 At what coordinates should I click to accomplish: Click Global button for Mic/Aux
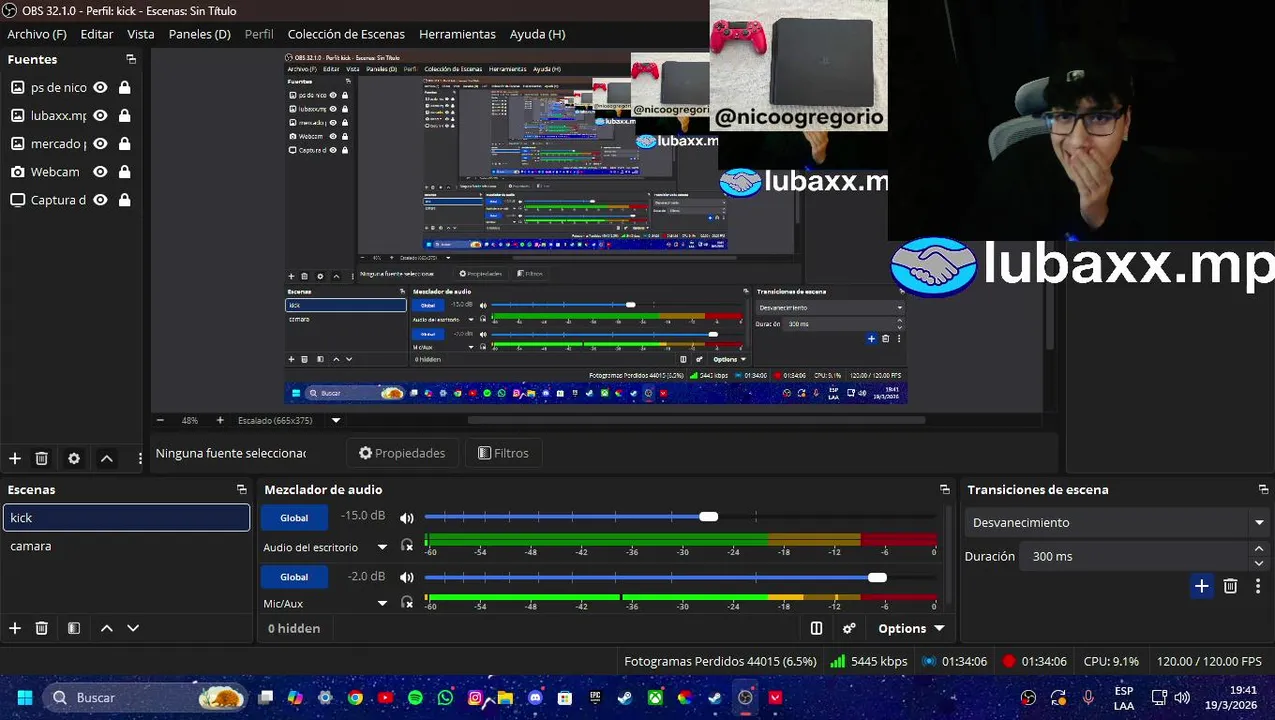pyautogui.click(x=294, y=577)
